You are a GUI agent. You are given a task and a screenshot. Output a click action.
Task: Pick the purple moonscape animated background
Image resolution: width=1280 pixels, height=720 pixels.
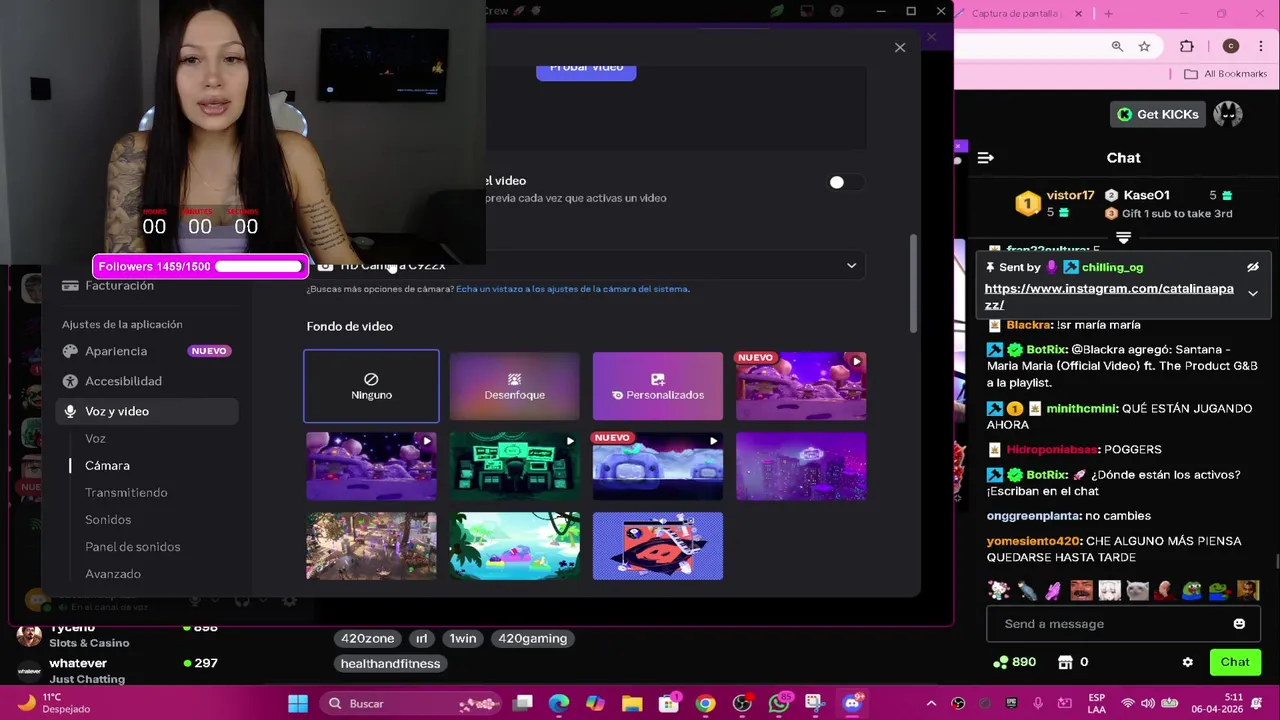(x=371, y=466)
